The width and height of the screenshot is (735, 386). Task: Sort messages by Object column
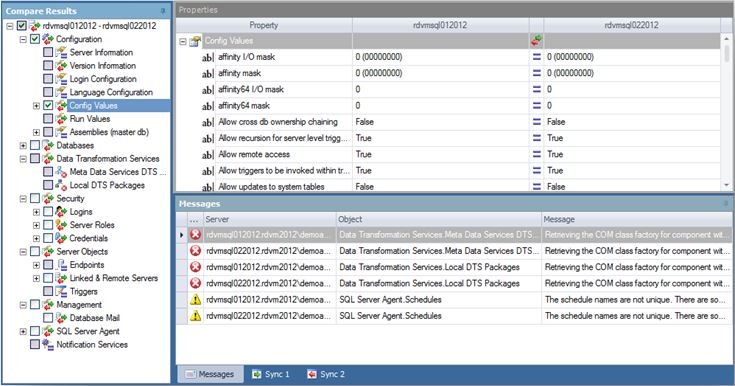[x=438, y=219]
